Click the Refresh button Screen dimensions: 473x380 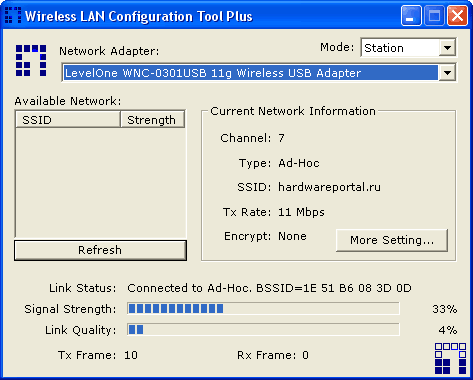[x=100, y=250]
